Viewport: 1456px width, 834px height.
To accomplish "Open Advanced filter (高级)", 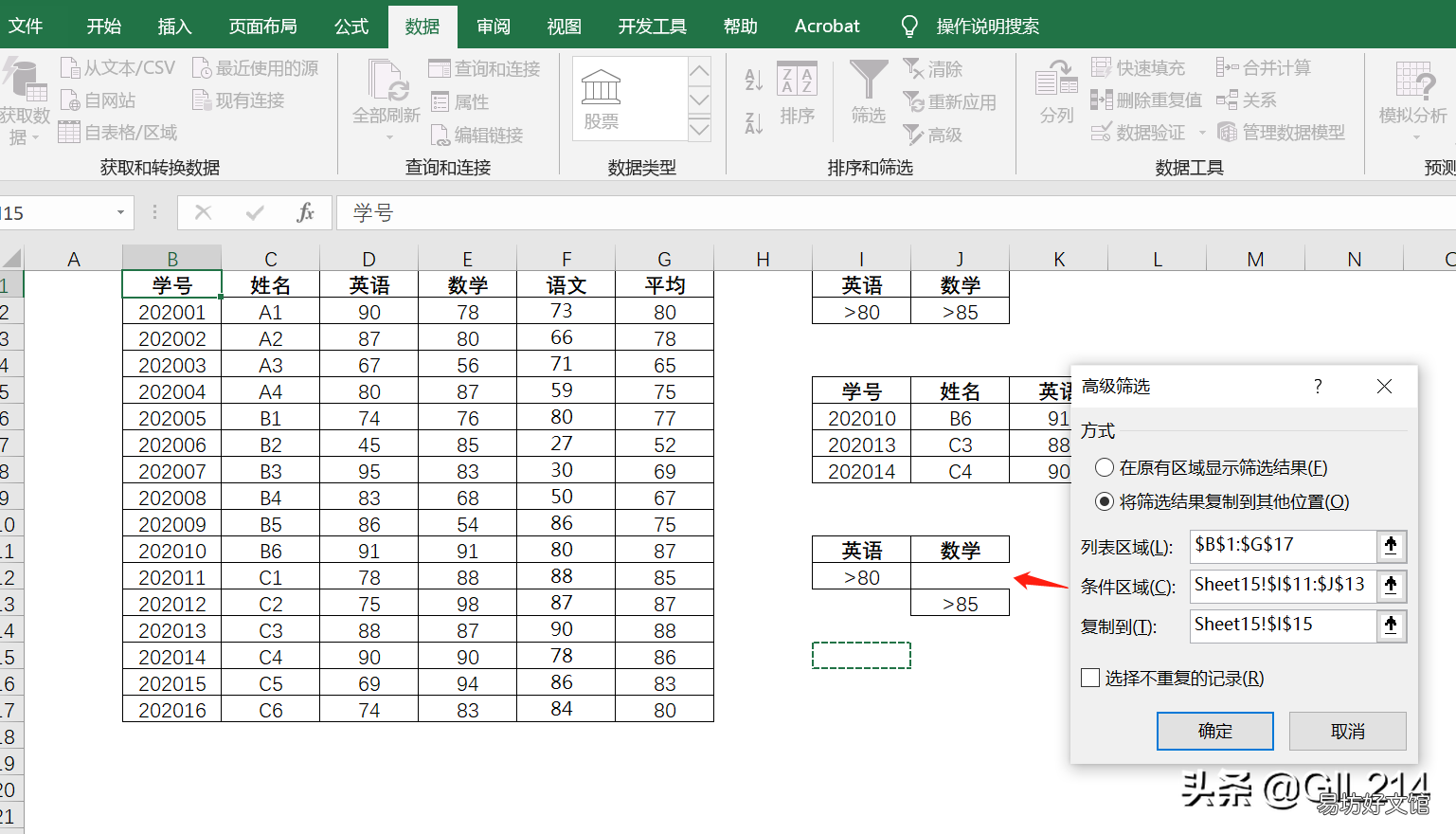I will (x=933, y=136).
